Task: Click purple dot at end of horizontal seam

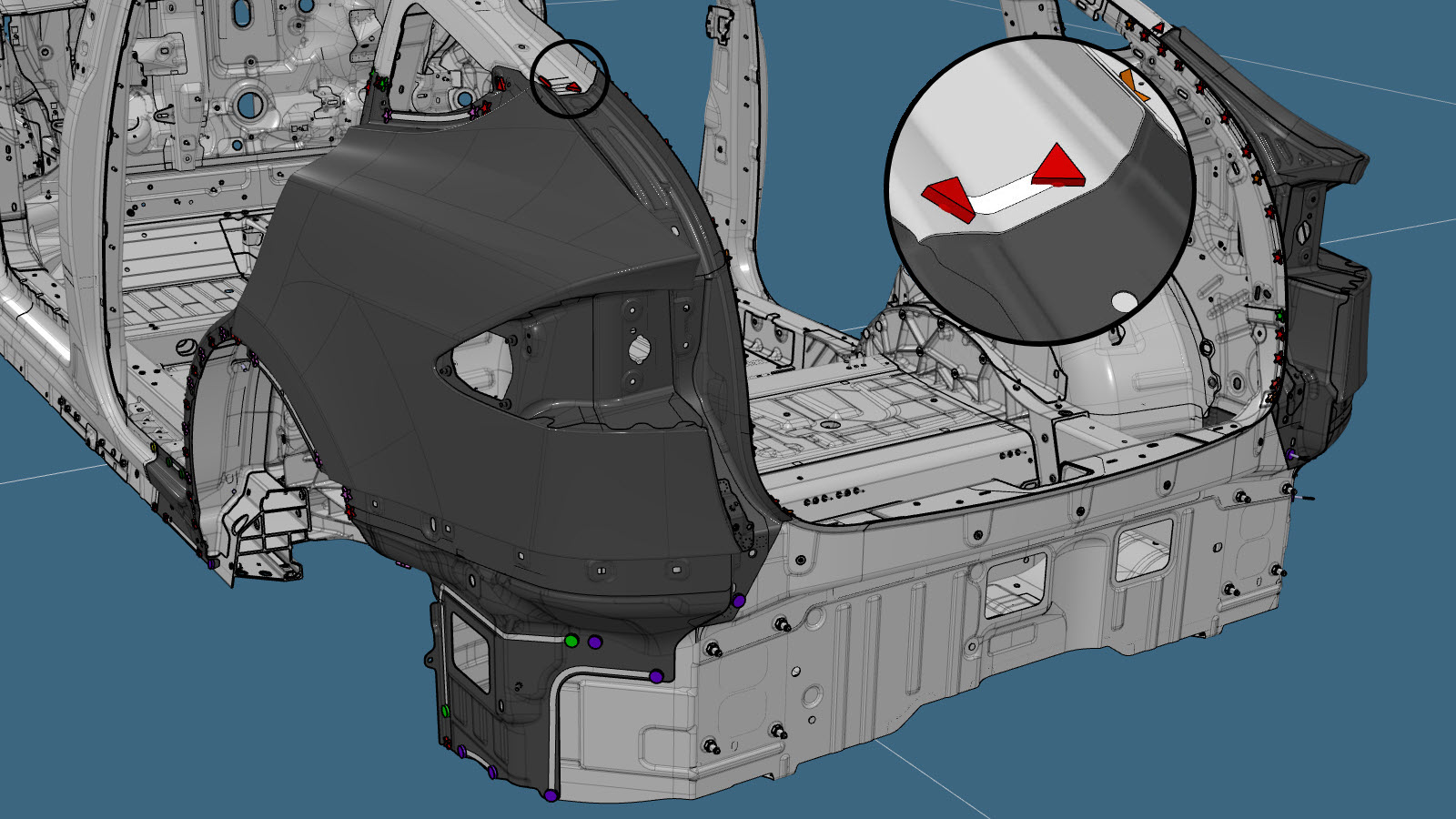Action: point(656,676)
